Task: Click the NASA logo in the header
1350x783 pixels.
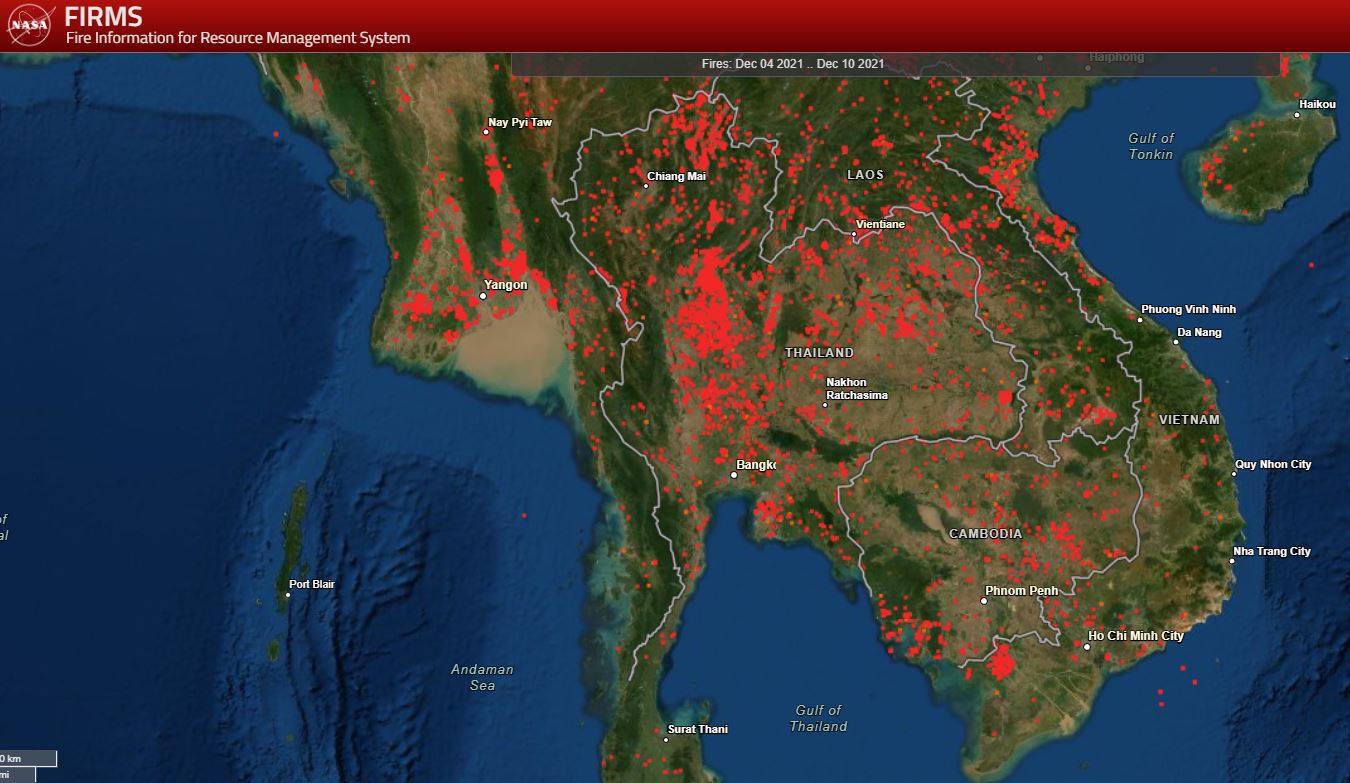Action: tap(30, 25)
